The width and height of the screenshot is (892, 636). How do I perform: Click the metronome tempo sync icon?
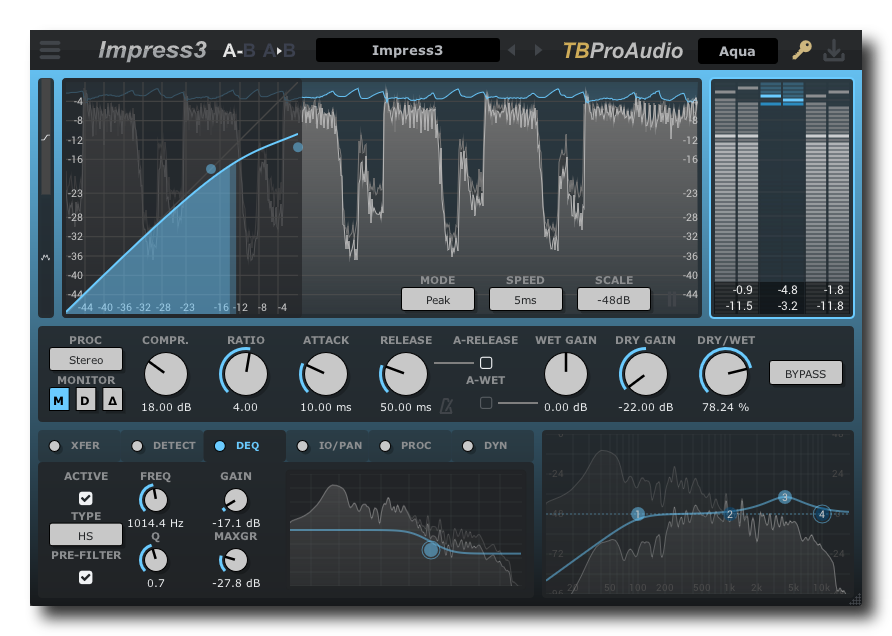447,406
